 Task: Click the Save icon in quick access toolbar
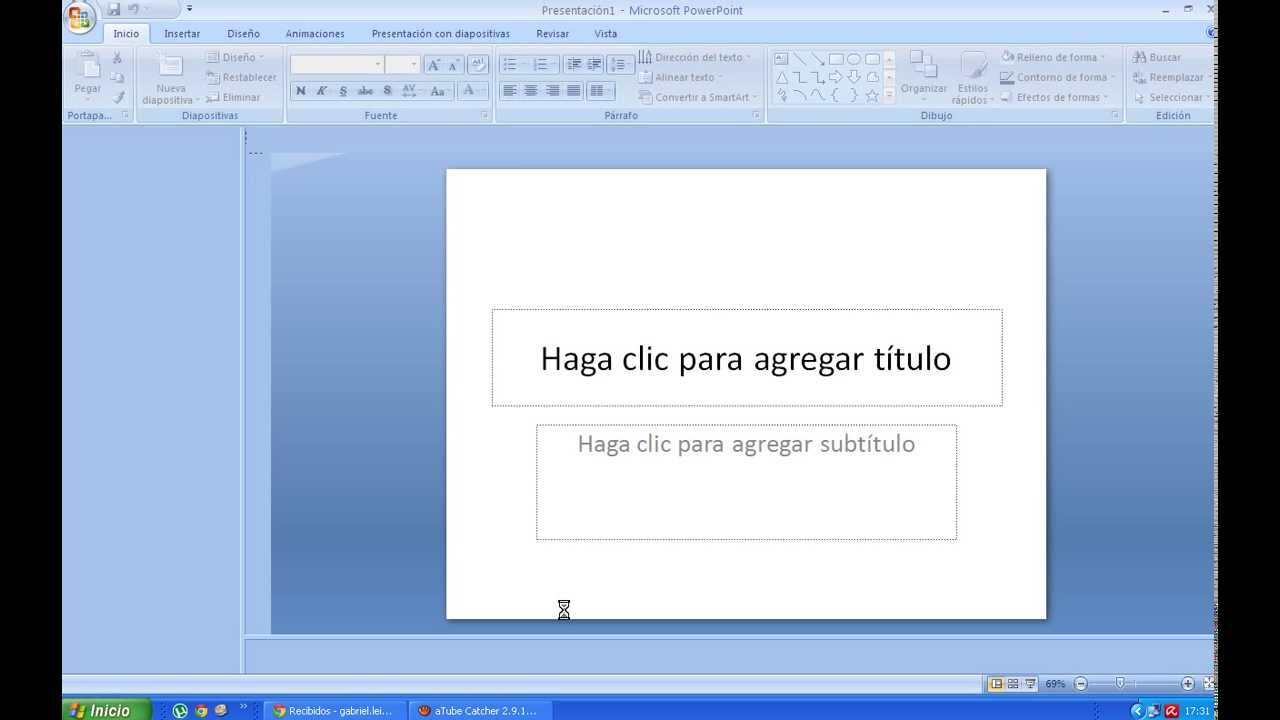113,9
